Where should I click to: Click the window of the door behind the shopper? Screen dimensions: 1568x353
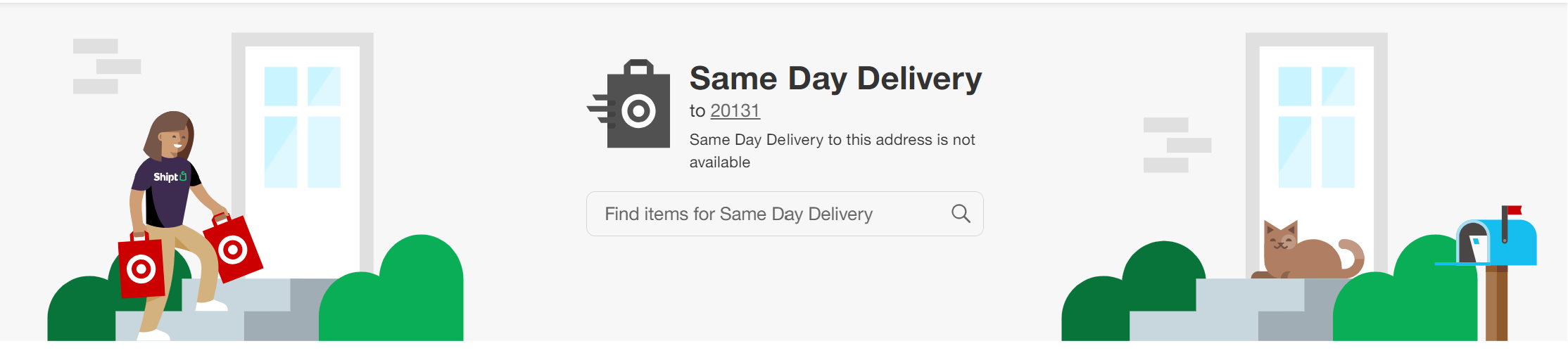click(302, 127)
